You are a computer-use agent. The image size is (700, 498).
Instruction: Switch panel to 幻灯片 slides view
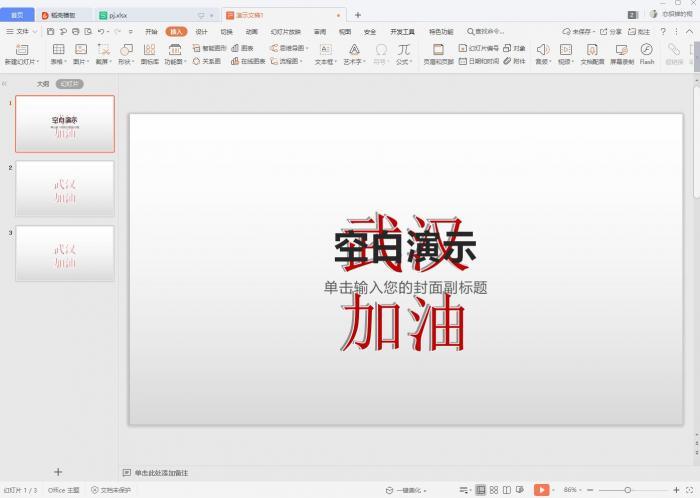pyautogui.click(x=70, y=84)
